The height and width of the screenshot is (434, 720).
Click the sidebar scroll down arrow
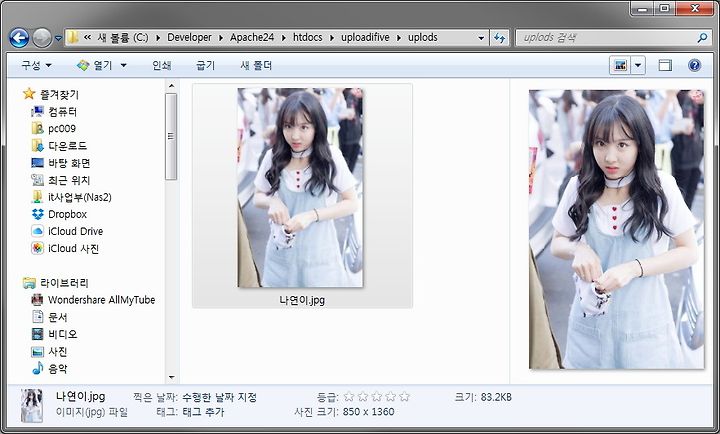tap(171, 378)
